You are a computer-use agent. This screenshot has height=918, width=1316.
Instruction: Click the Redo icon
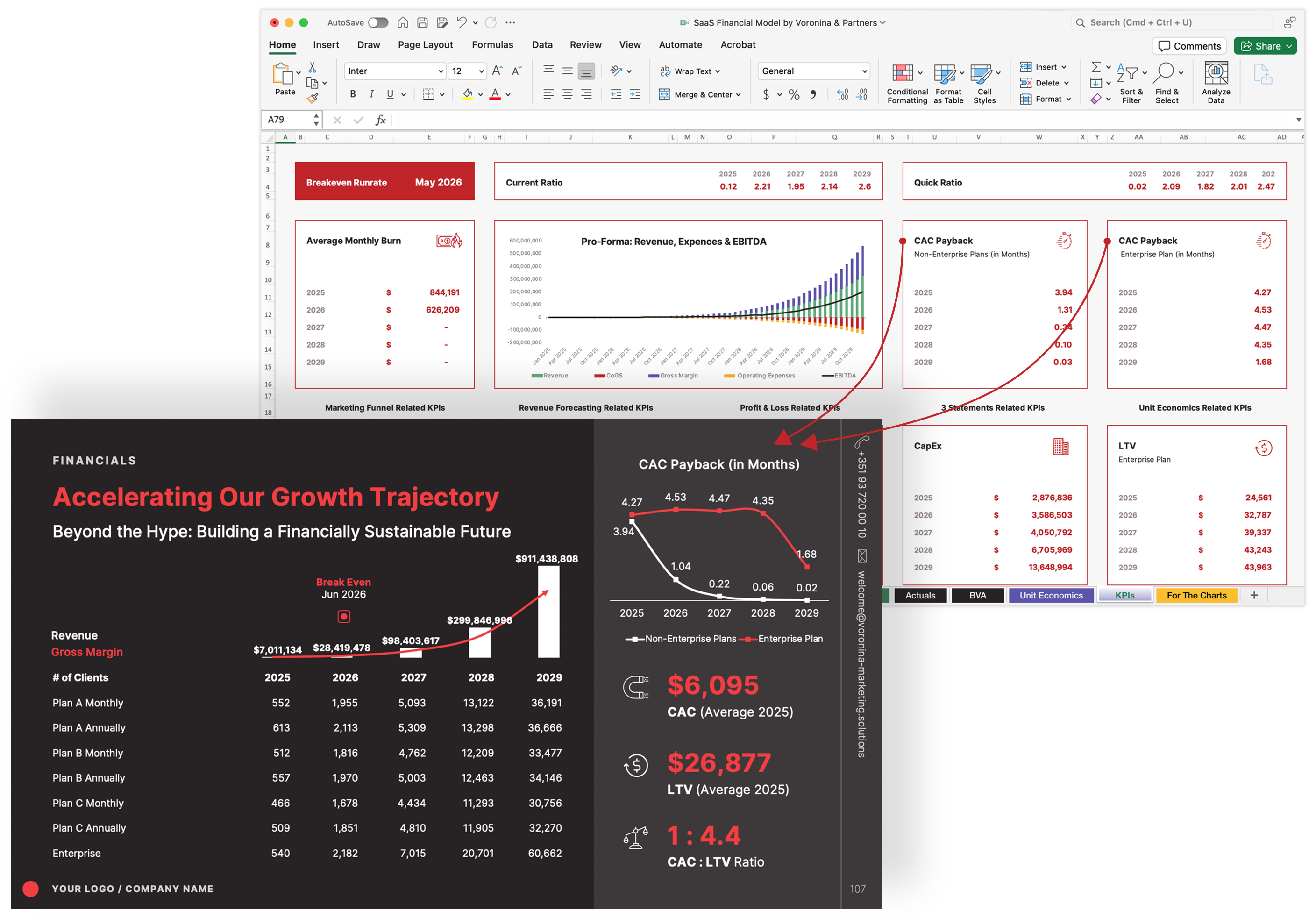pyautogui.click(x=491, y=22)
